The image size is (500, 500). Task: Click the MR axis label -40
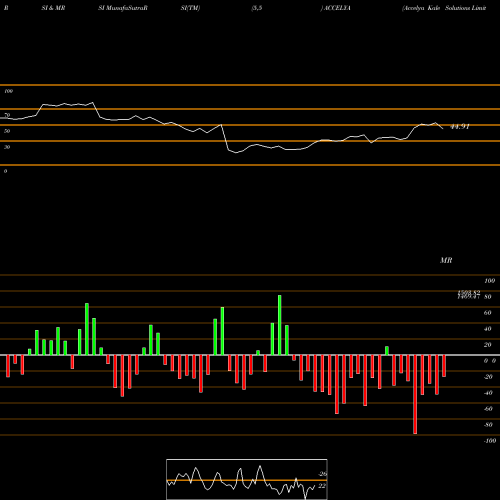[x=488, y=393]
